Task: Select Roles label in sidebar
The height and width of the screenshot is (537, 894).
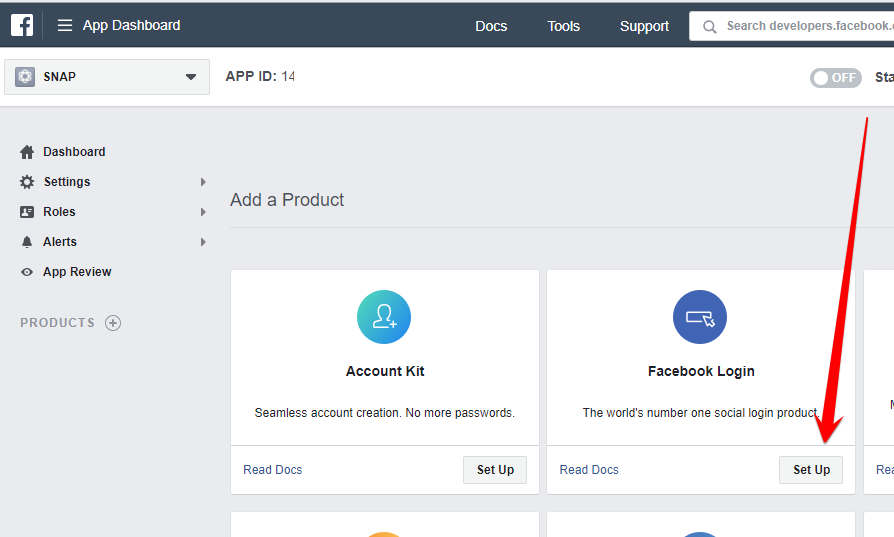Action: pos(59,212)
